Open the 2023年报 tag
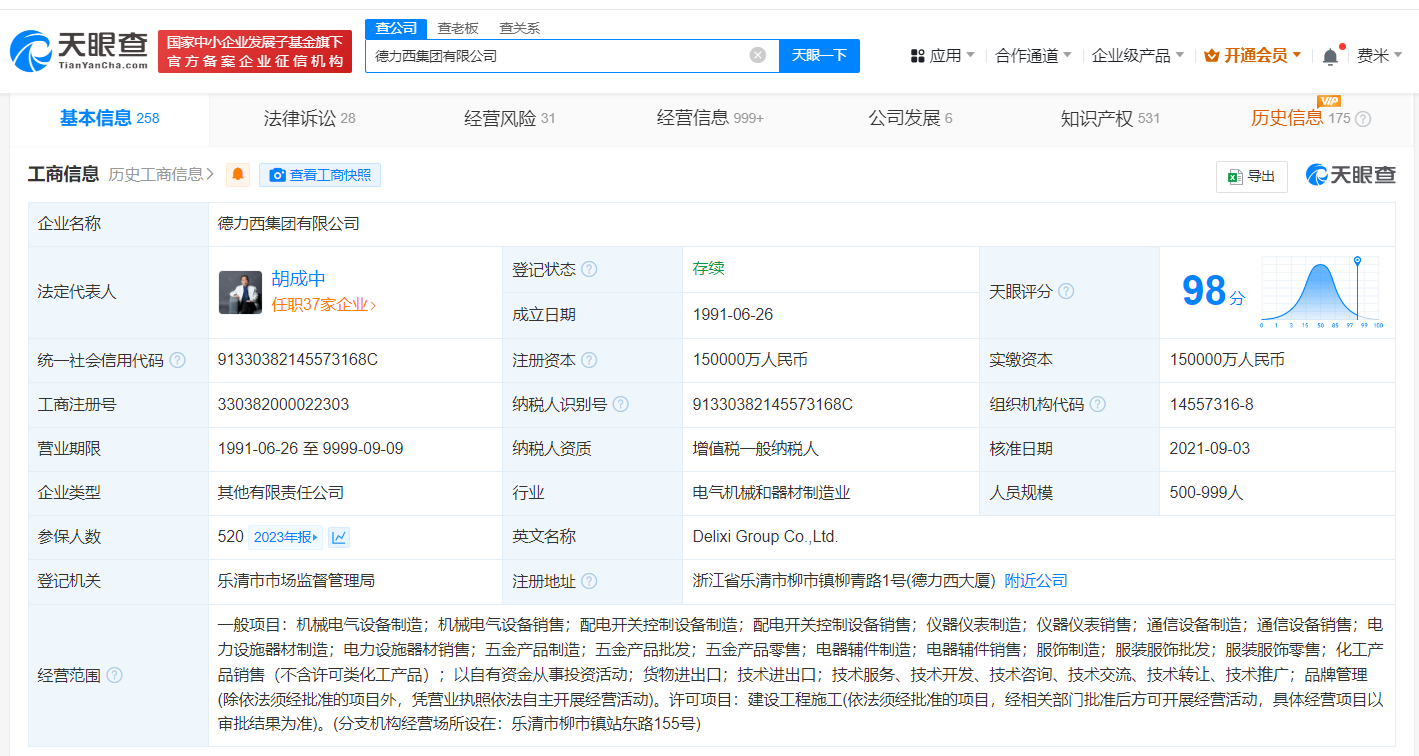Viewport: 1419px width, 756px height. click(286, 537)
